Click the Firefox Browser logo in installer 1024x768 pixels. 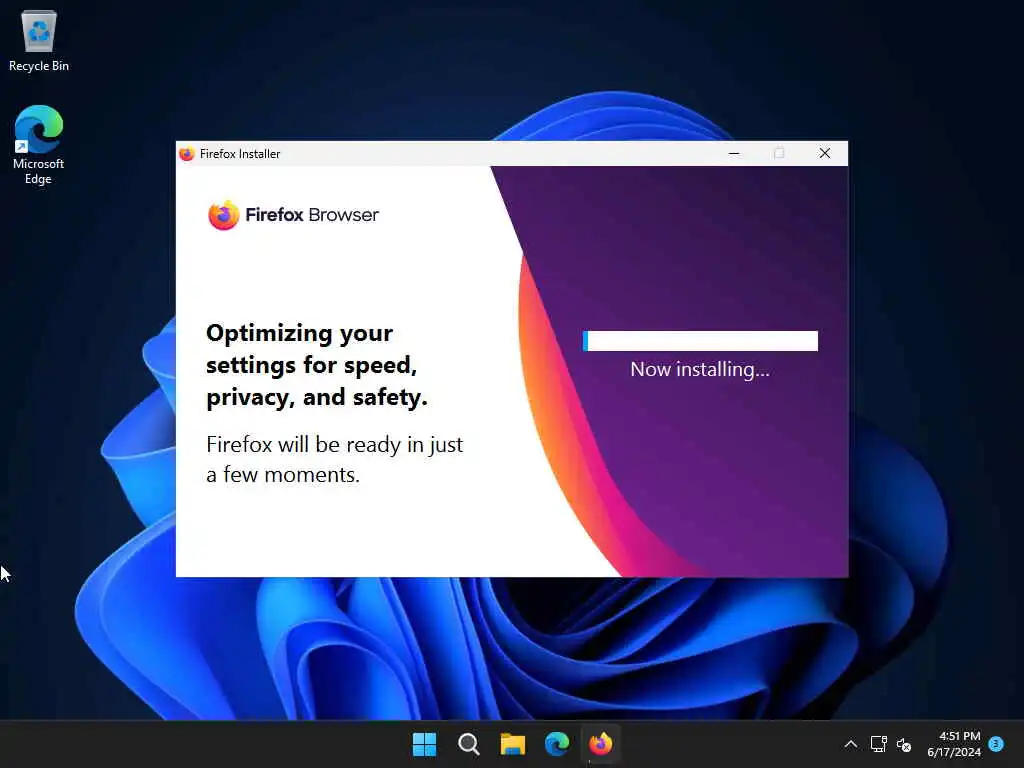293,216
